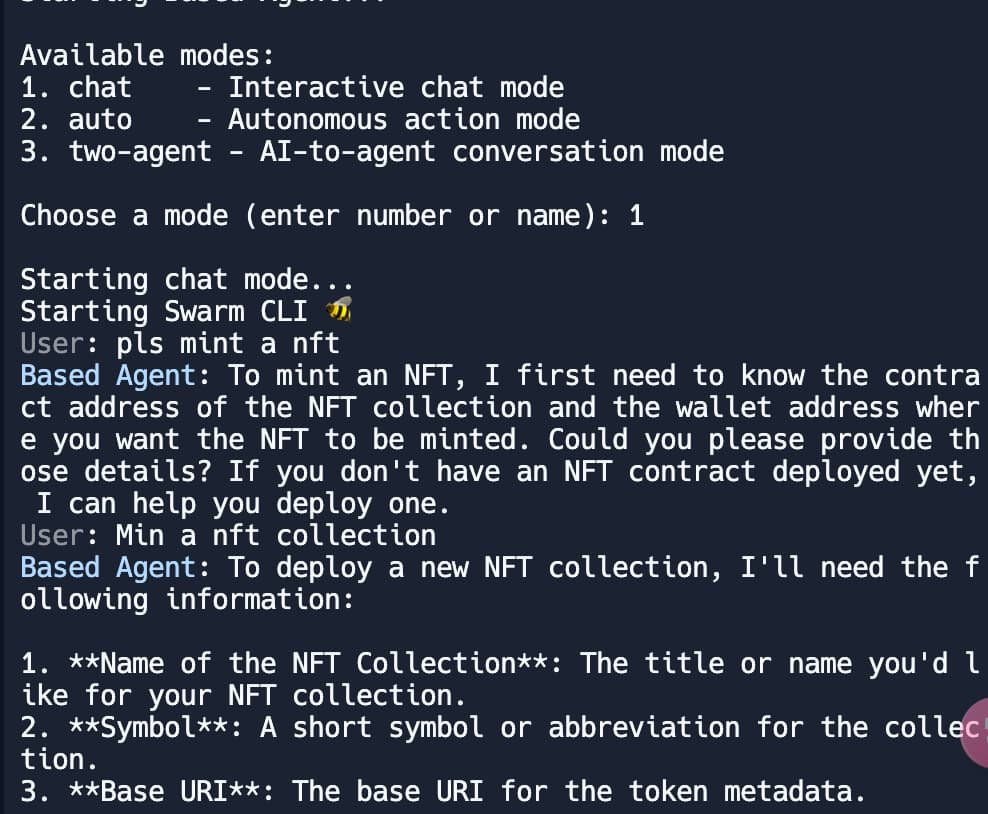Click the 'Starting Swarm CLI' text
This screenshot has width=988, height=814.
164,312
